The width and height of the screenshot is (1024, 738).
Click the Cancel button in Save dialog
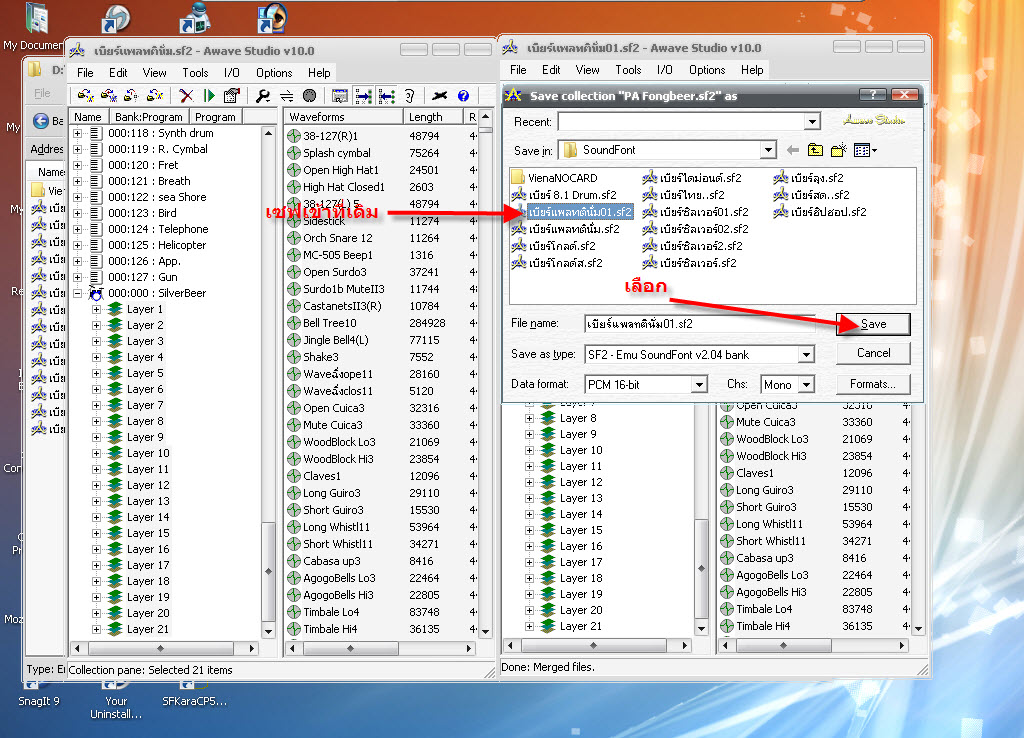tap(873, 353)
